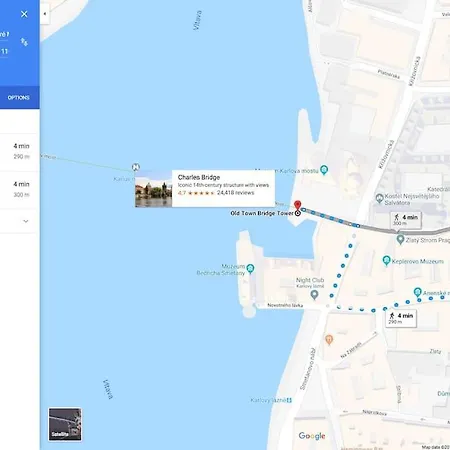
Task: Click Charles Bridge photo thumbnail
Action: [x=153, y=189]
